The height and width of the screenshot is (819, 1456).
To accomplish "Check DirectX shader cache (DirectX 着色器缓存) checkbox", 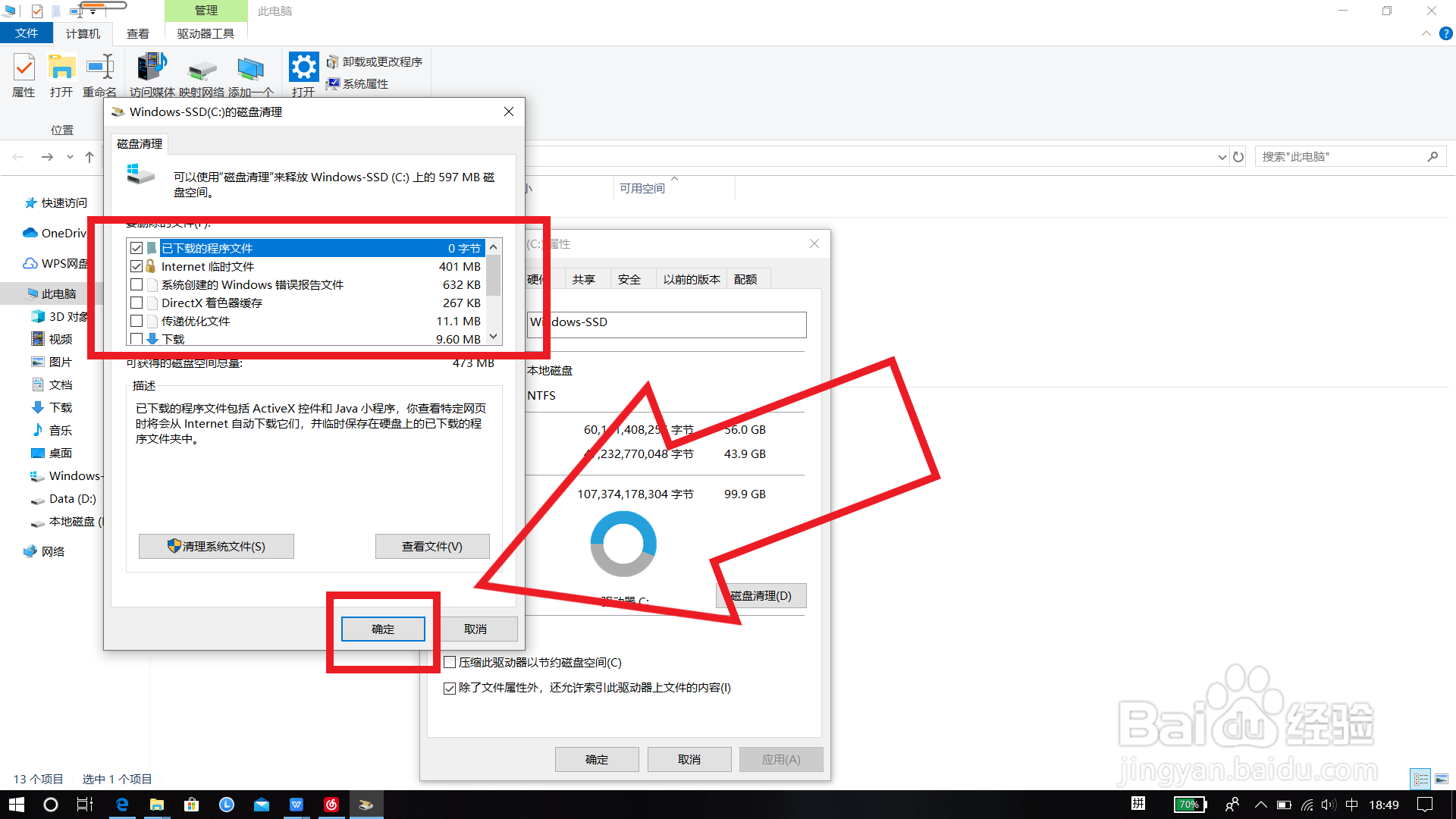I will [136, 303].
